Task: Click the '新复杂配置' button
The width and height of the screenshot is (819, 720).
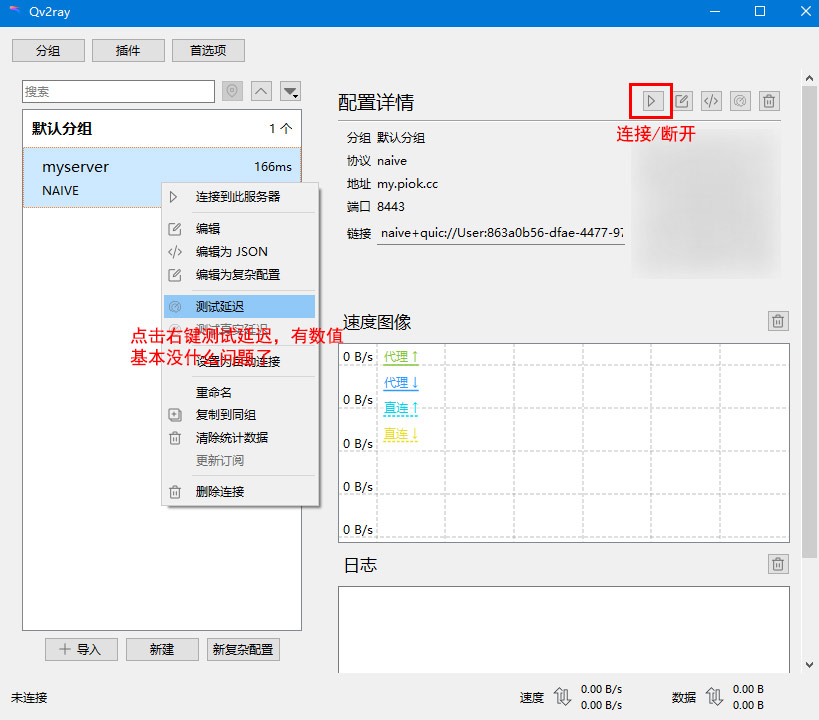Action: point(243,649)
